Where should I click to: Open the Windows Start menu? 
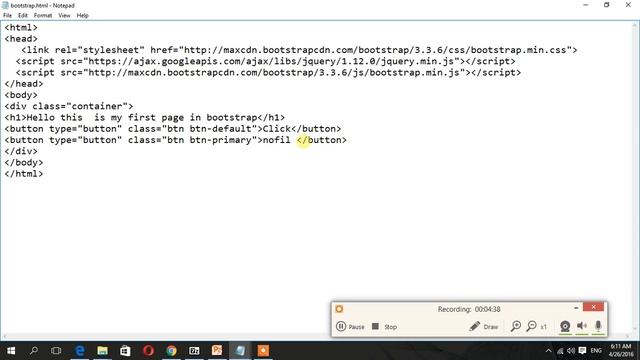click(11, 351)
